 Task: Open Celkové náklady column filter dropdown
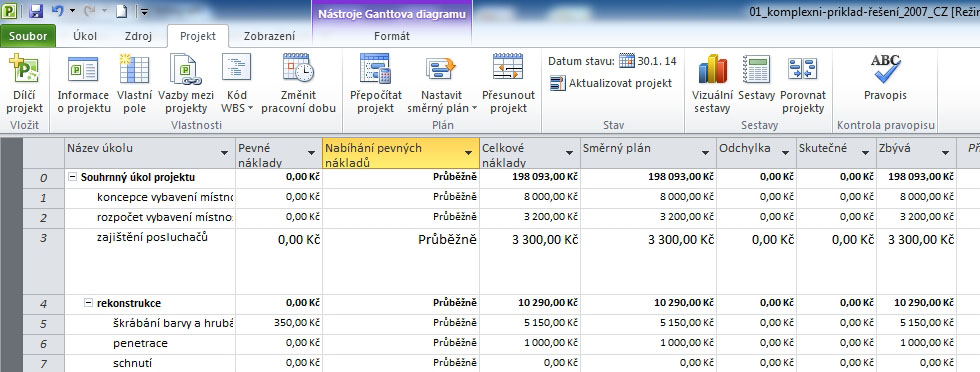pos(569,153)
